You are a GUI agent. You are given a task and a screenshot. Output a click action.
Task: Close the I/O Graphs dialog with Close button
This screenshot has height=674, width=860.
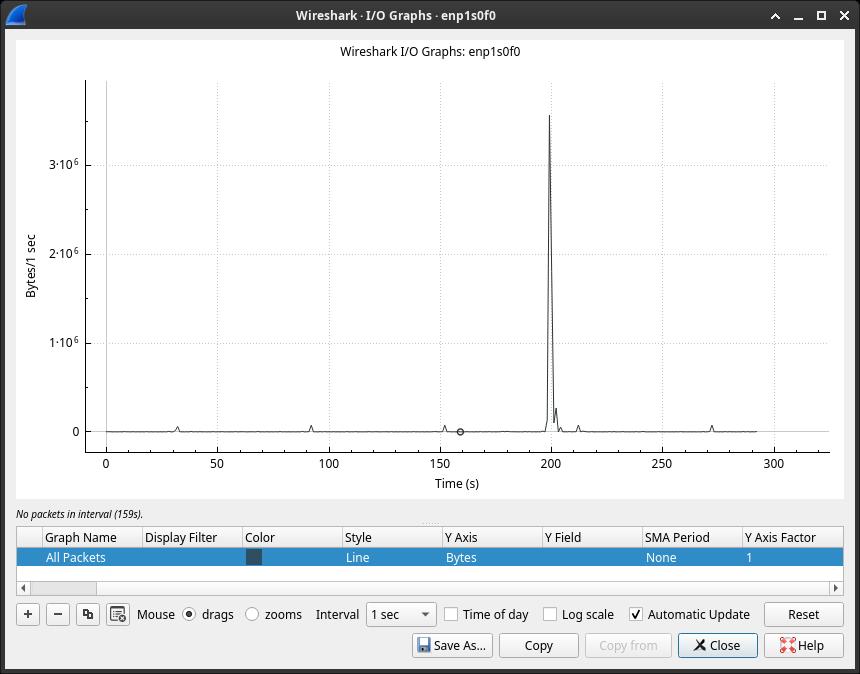point(717,645)
